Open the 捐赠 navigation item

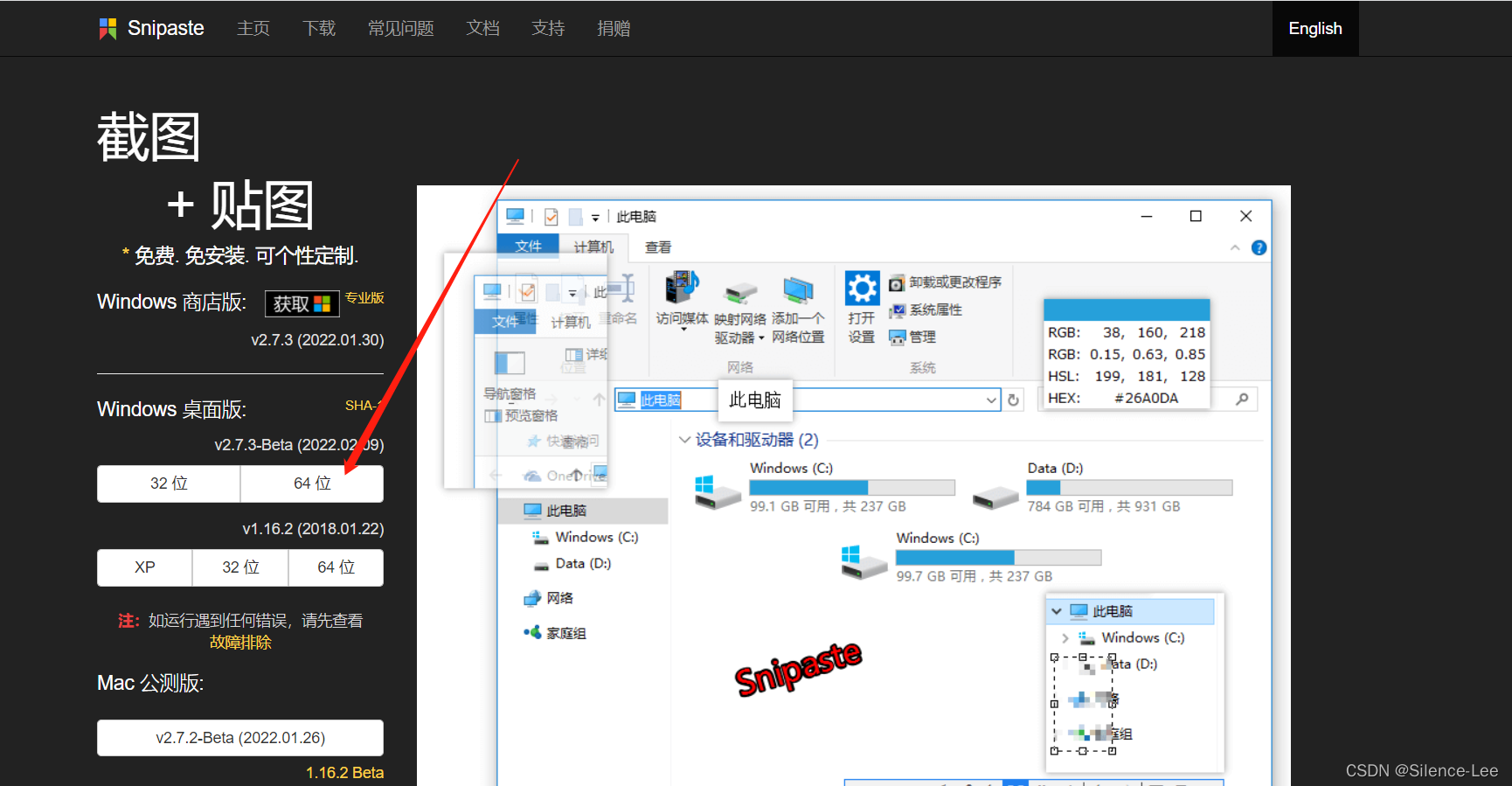point(614,29)
